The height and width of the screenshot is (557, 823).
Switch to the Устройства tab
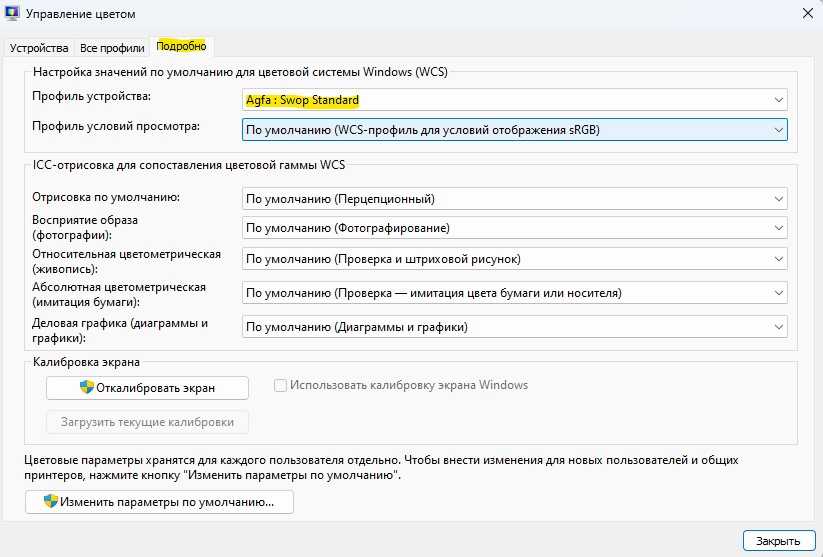point(39,47)
